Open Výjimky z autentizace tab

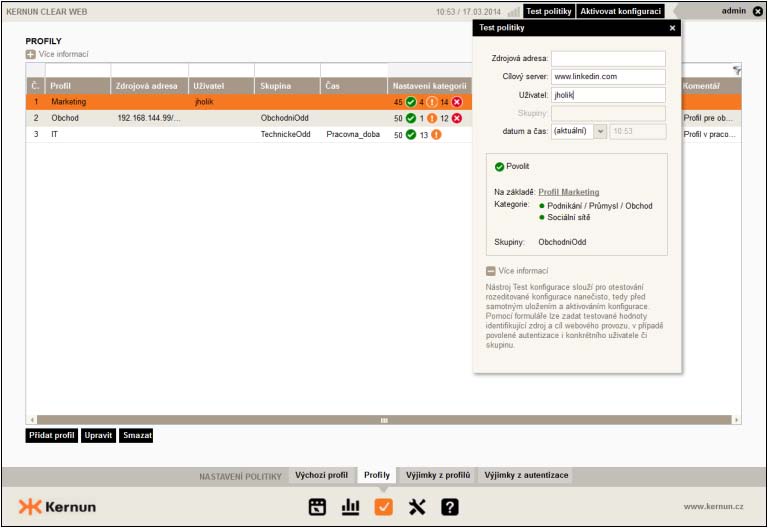pyautogui.click(x=527, y=475)
